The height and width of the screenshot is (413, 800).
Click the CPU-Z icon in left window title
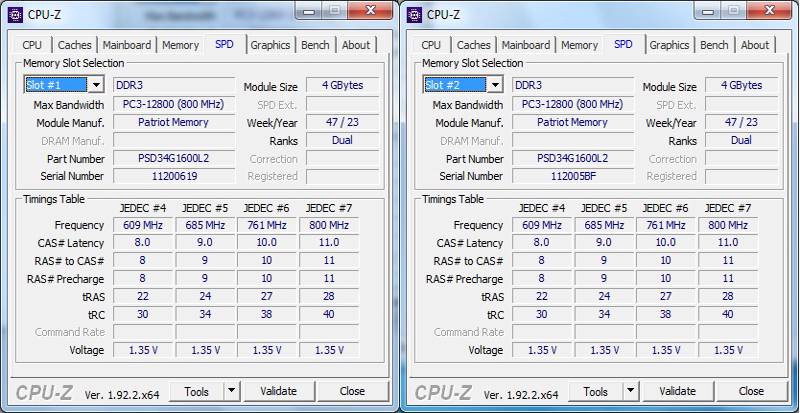pyautogui.click(x=15, y=14)
